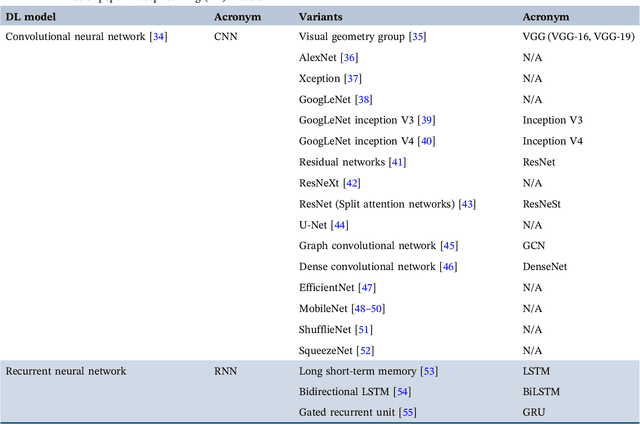The height and width of the screenshot is (425, 640).
Task: Follow Residual networks citation 41
Action: pyautogui.click(x=399, y=162)
